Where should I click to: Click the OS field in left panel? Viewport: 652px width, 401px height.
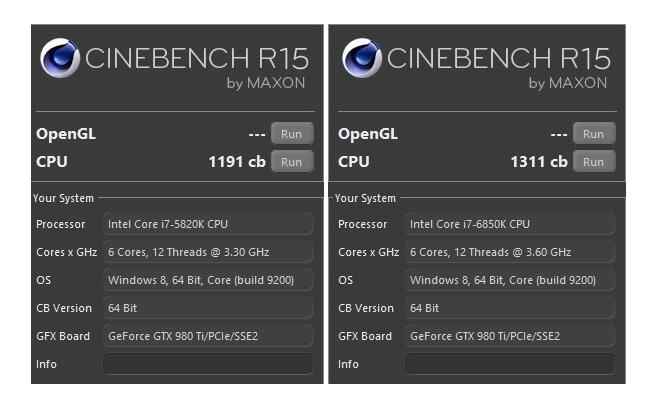click(208, 280)
